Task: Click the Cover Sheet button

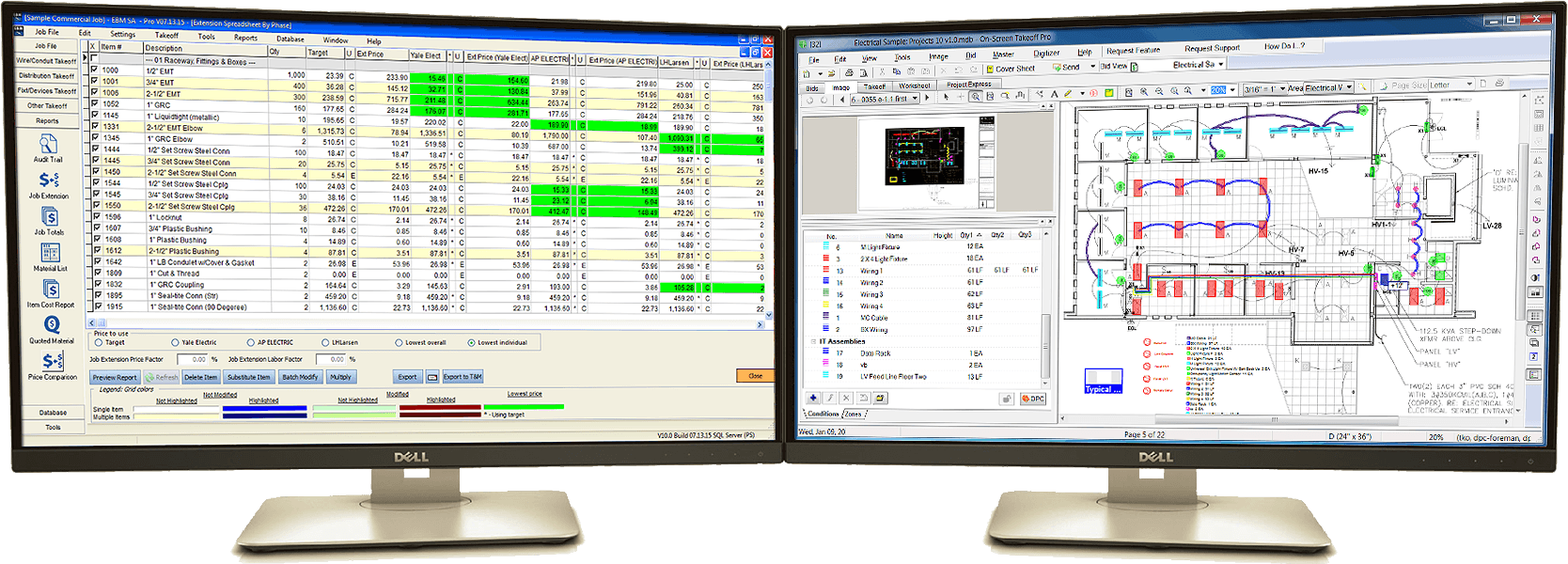Action: 1011,69
